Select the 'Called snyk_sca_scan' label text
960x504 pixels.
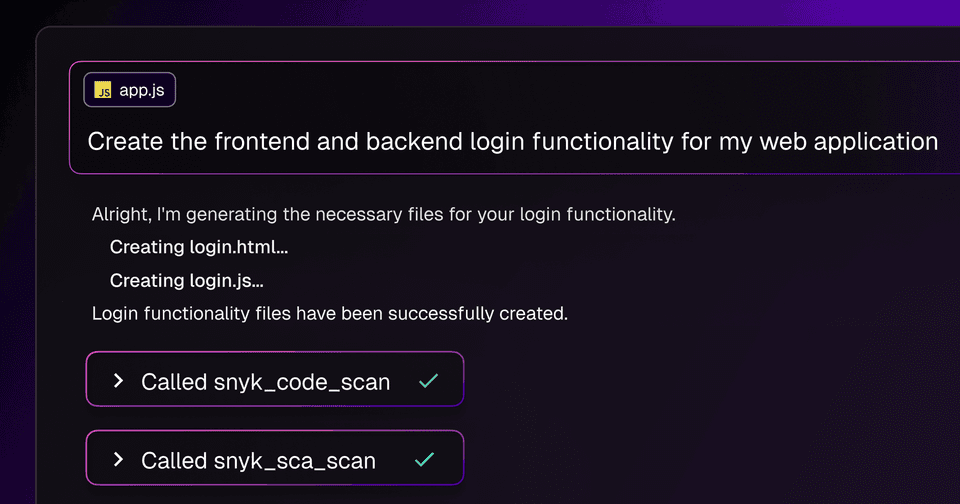(x=258, y=461)
